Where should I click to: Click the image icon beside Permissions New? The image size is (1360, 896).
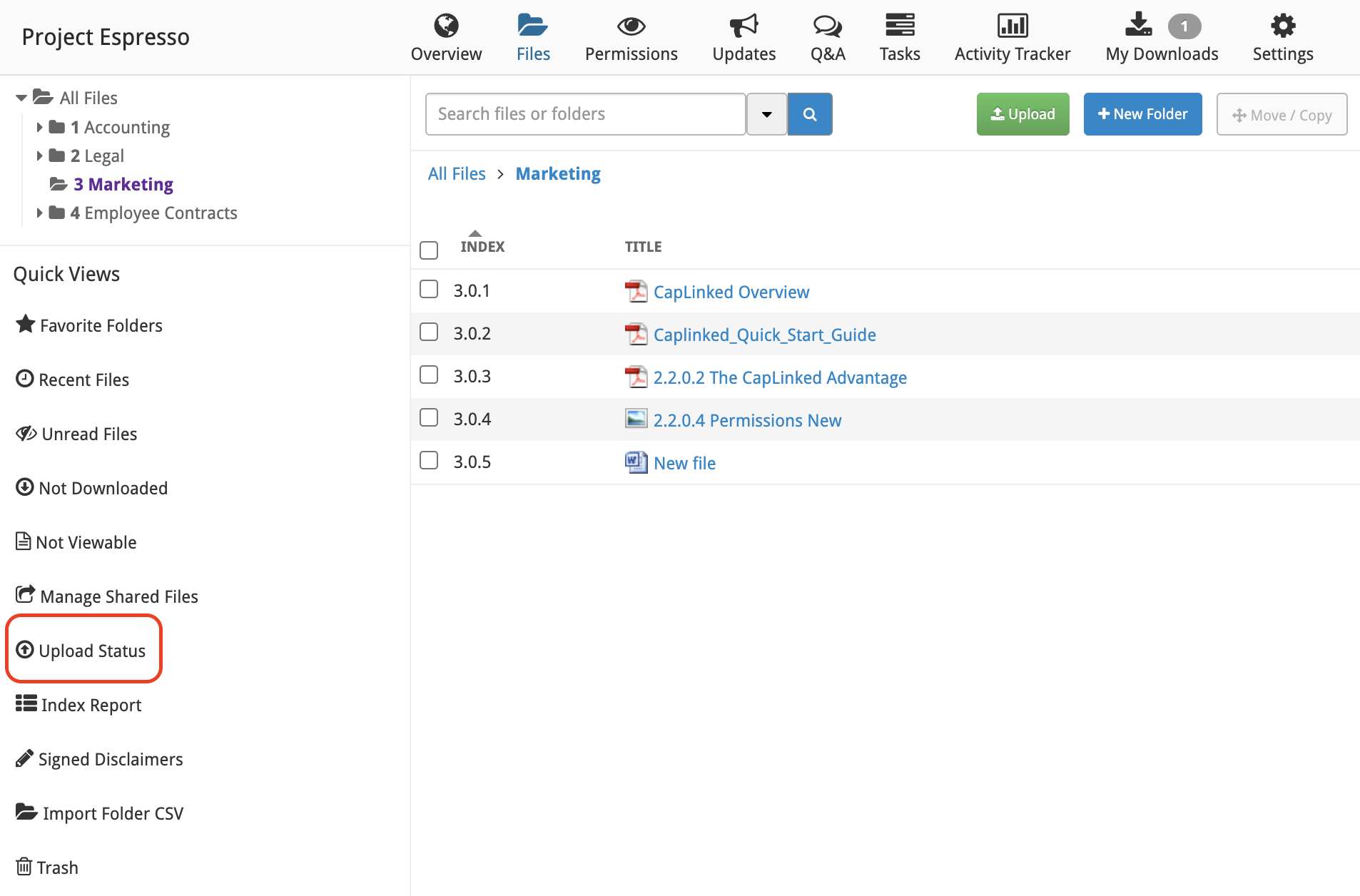click(636, 419)
